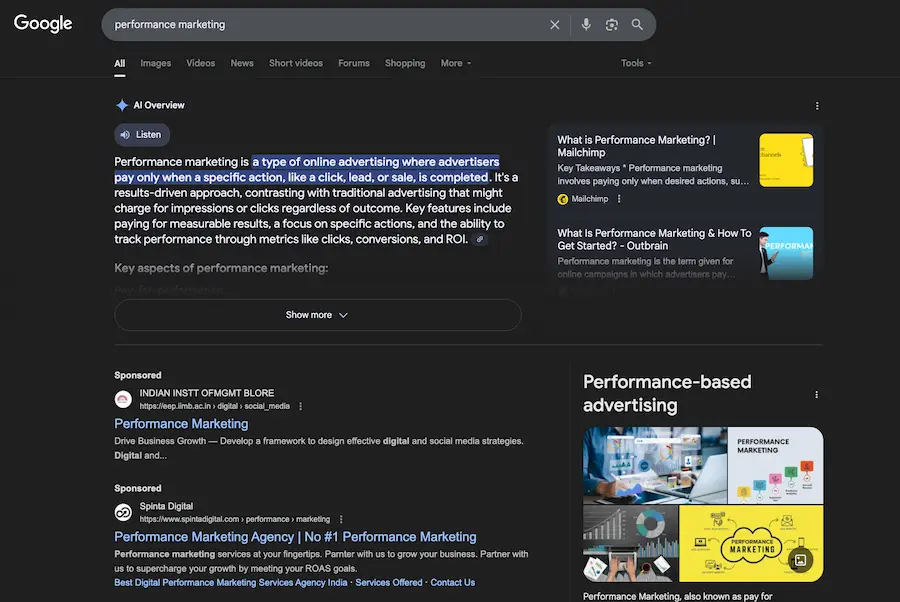
Task: Click the 'Key aspects of performance marketing:' heading
Action: pos(221,268)
